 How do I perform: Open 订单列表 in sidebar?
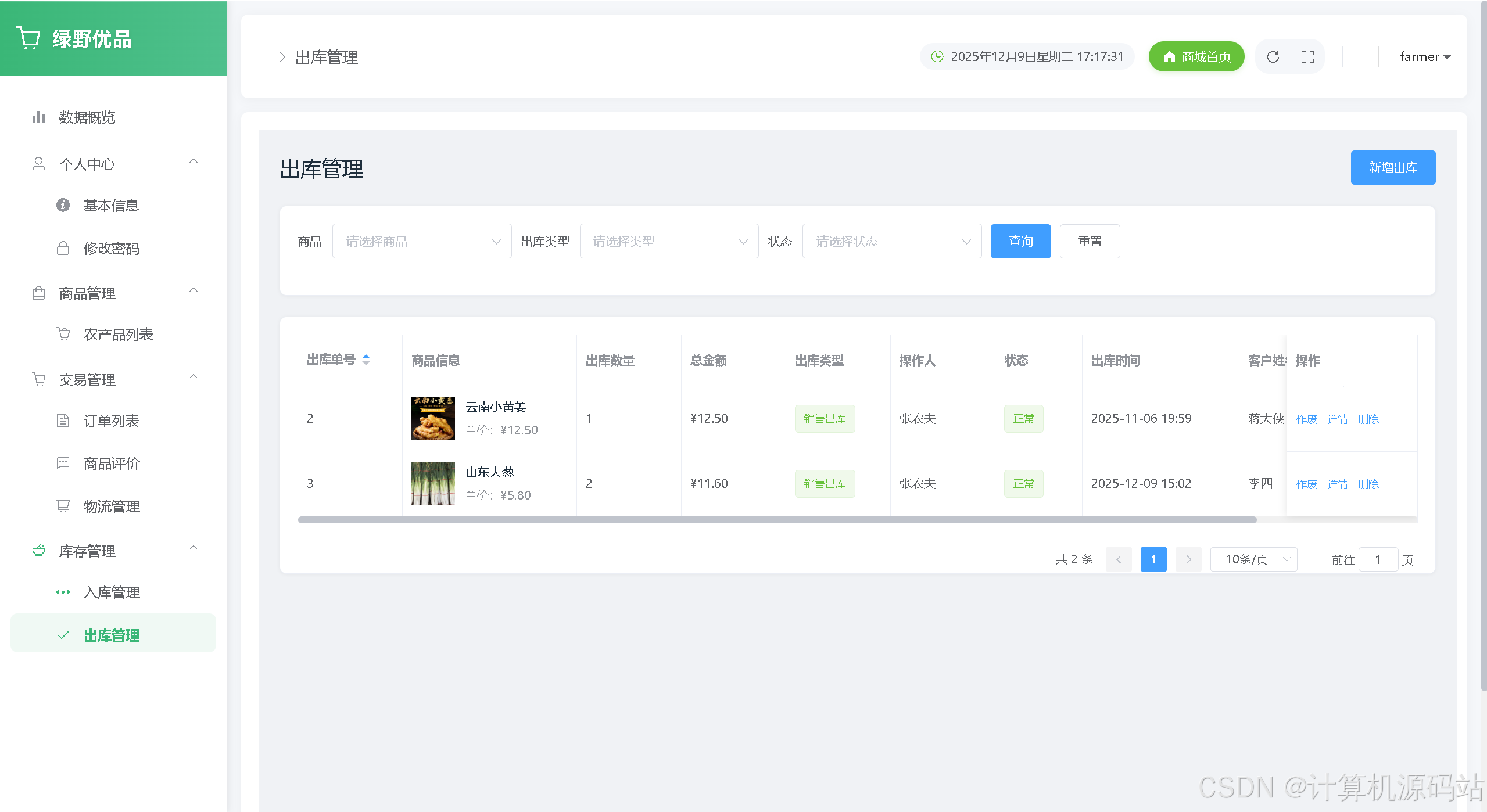coord(111,421)
